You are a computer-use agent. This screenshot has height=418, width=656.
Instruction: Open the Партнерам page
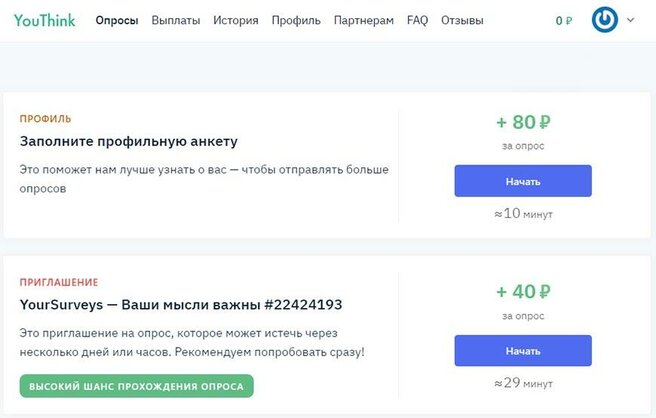pos(364,20)
